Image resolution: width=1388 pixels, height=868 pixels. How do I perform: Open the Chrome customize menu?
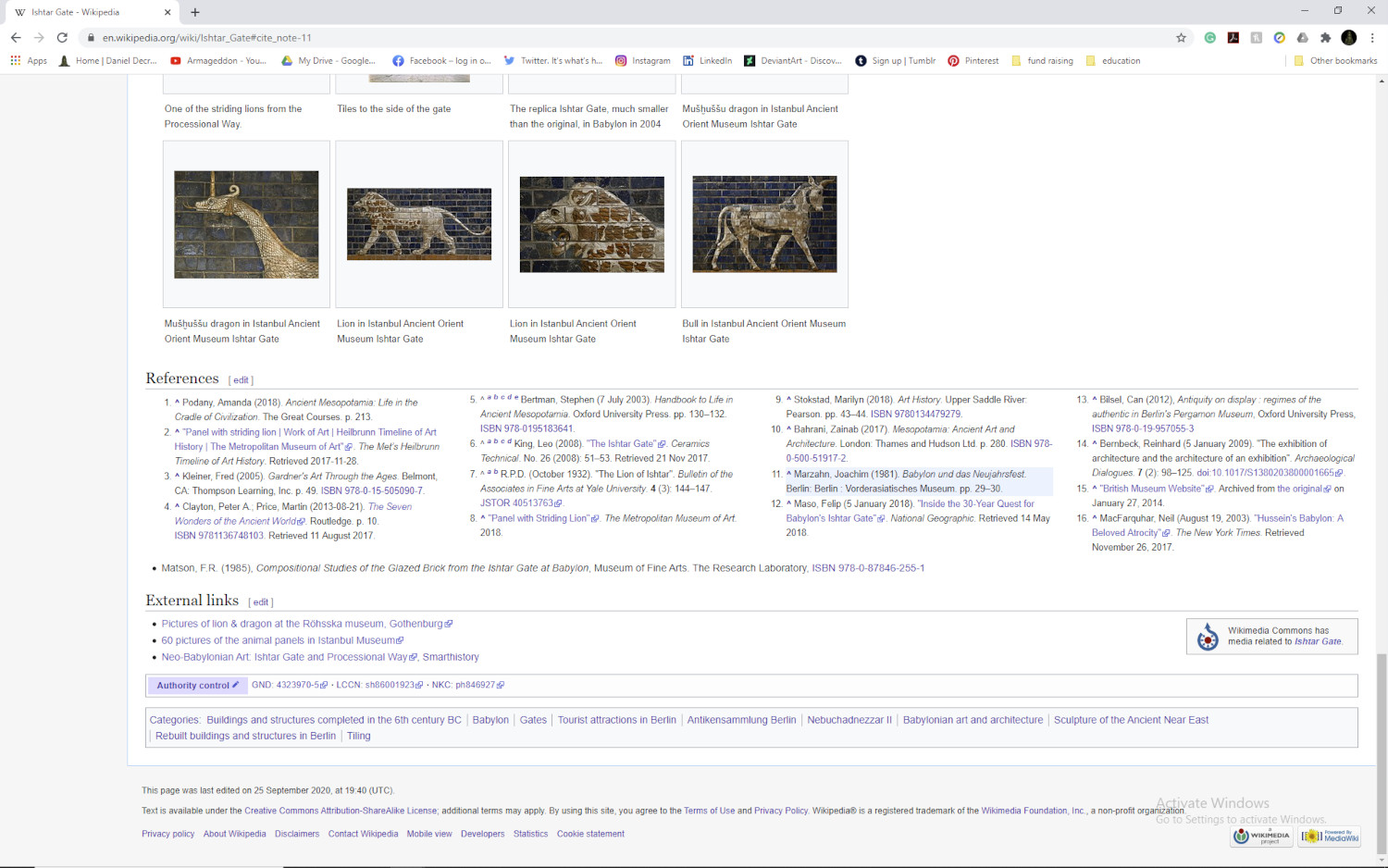click(x=1373, y=38)
